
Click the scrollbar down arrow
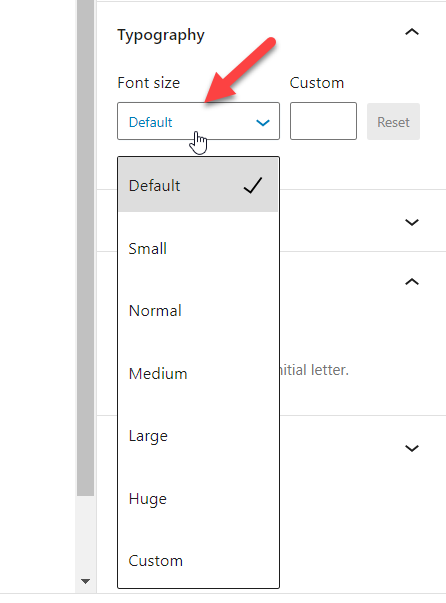[x=85, y=581]
